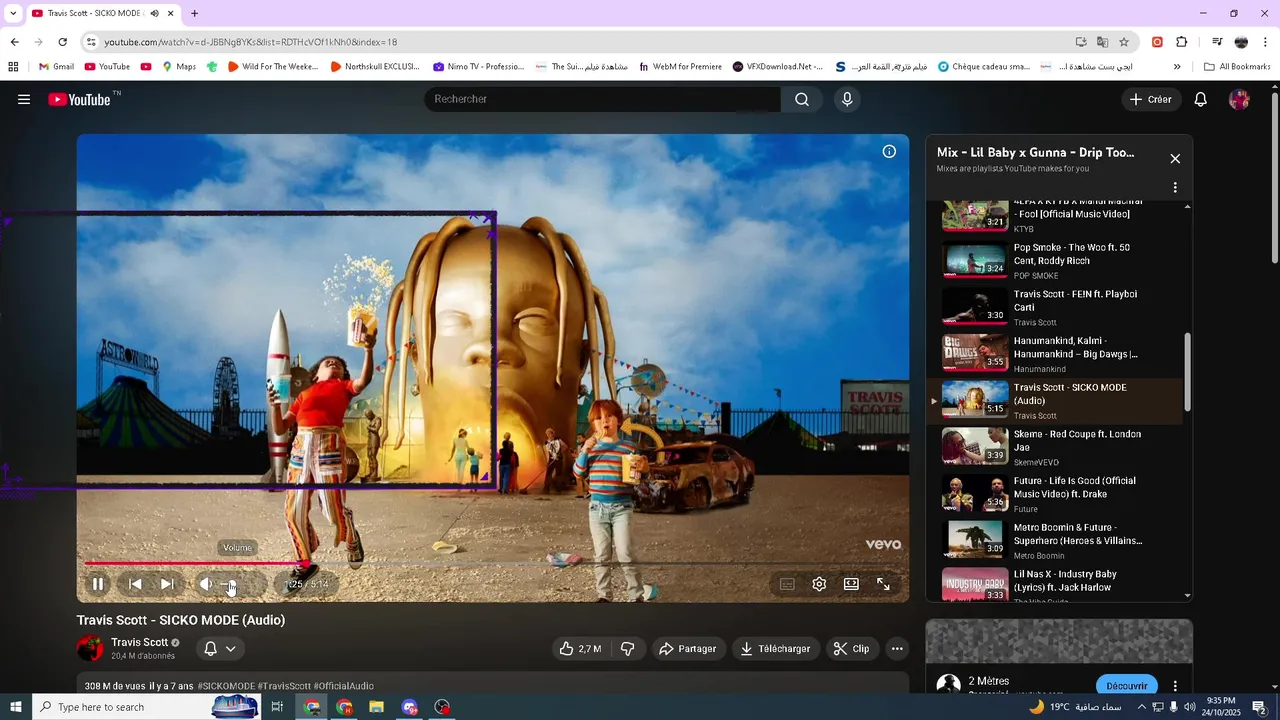Click the #SICKOMODE hashtag link

click(226, 686)
